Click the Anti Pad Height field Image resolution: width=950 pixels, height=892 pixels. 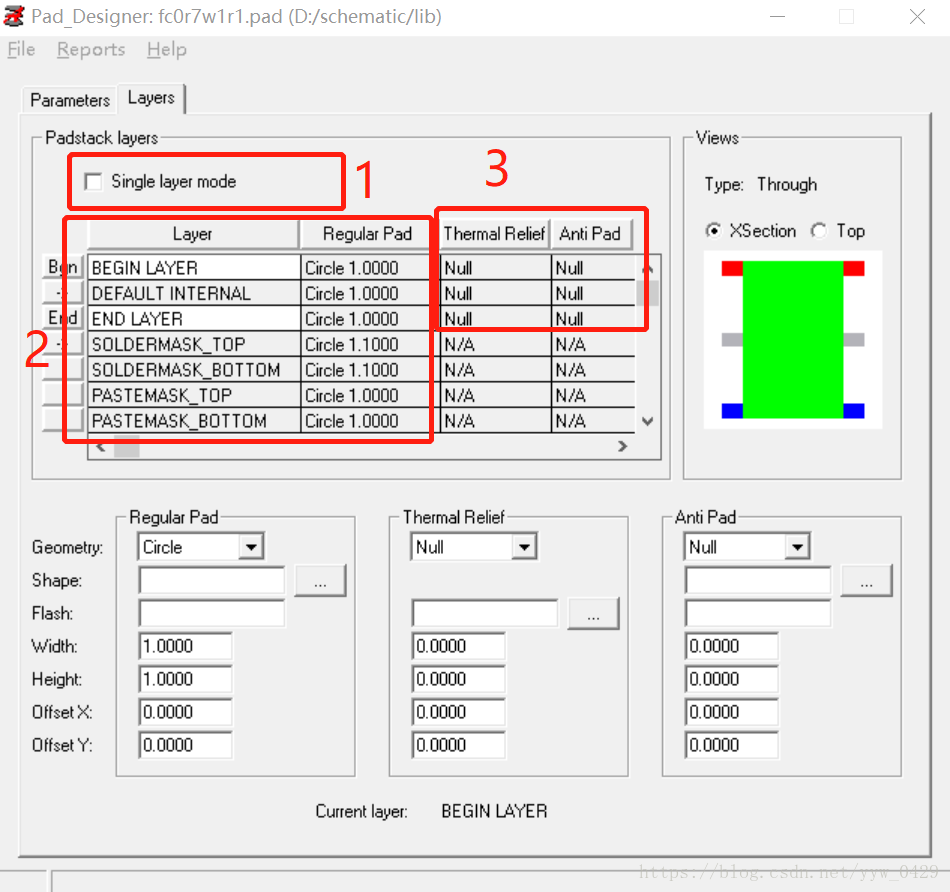tap(732, 679)
